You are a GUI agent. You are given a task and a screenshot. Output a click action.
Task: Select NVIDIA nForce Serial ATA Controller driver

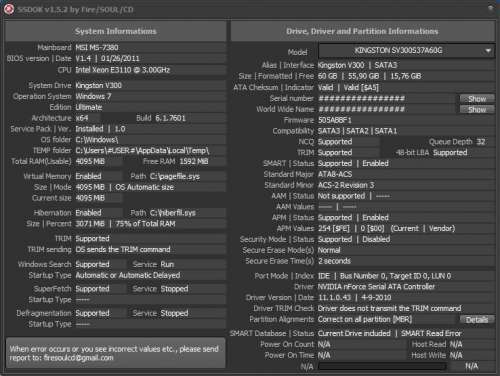[x=376, y=287]
